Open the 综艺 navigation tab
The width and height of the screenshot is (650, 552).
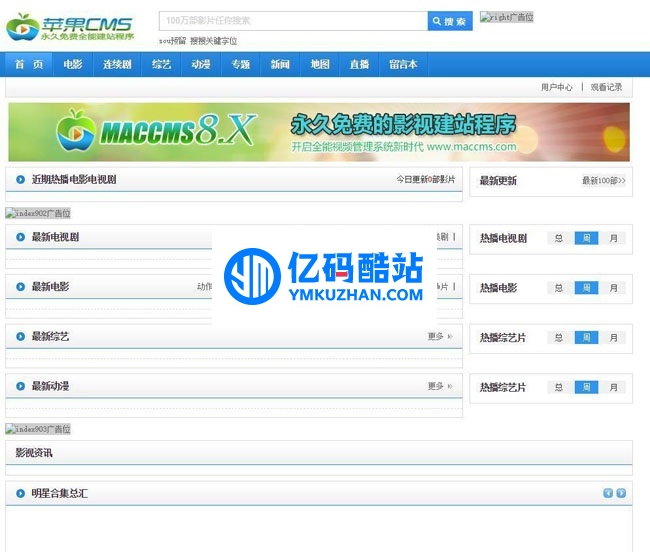pos(161,64)
